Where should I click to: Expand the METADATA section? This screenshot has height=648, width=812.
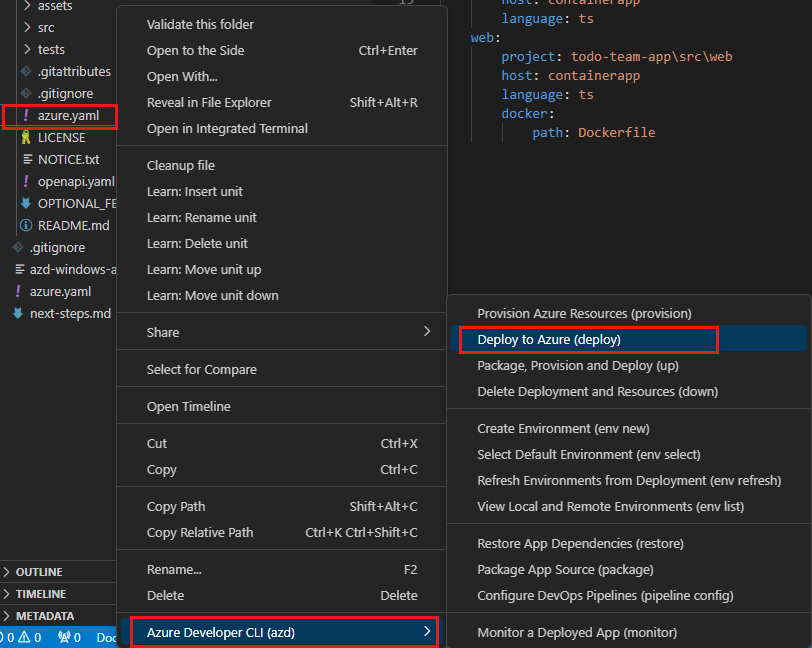tap(7, 616)
